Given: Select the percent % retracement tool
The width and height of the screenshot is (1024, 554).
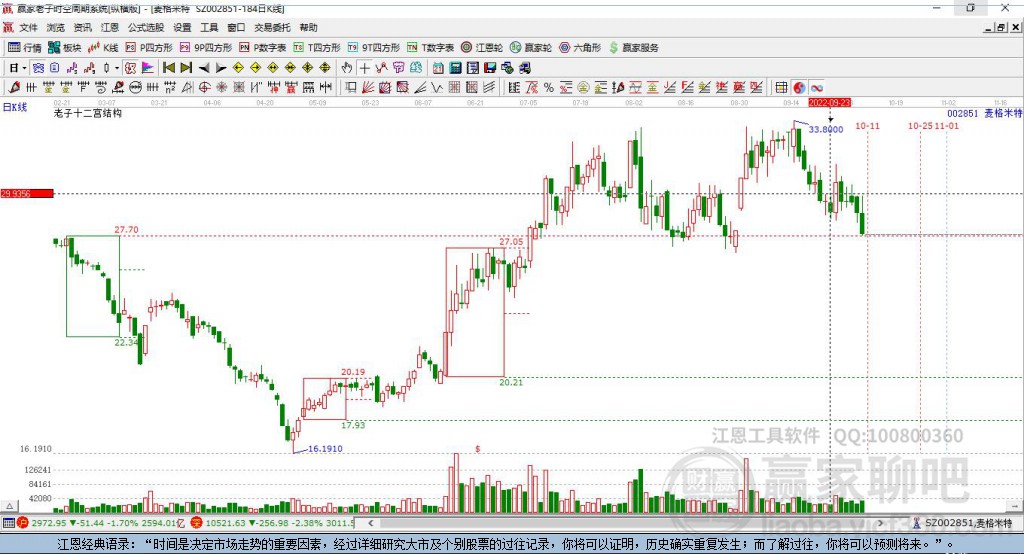Looking at the screenshot, I should point(549,88).
